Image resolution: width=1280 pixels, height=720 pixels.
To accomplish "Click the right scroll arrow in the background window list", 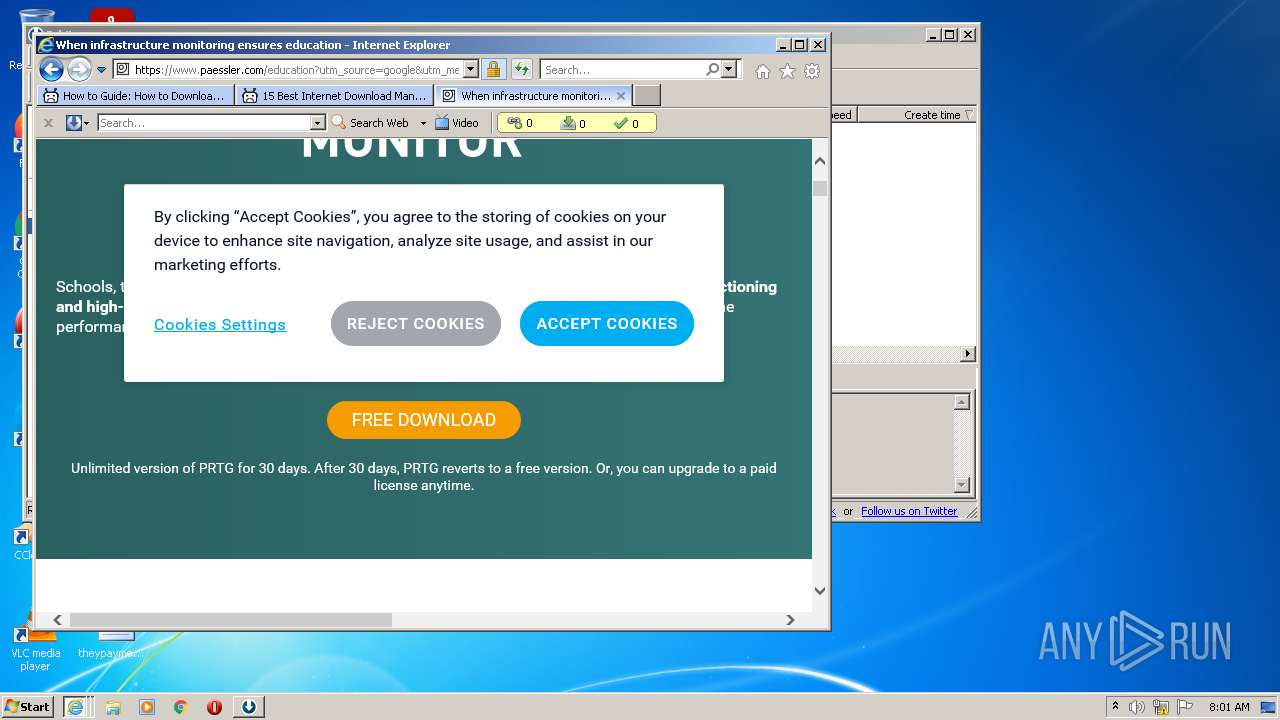I will click(x=967, y=354).
